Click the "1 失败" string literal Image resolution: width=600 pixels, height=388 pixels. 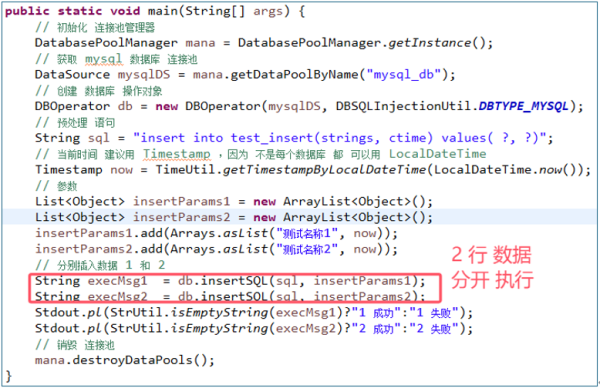coord(434,313)
